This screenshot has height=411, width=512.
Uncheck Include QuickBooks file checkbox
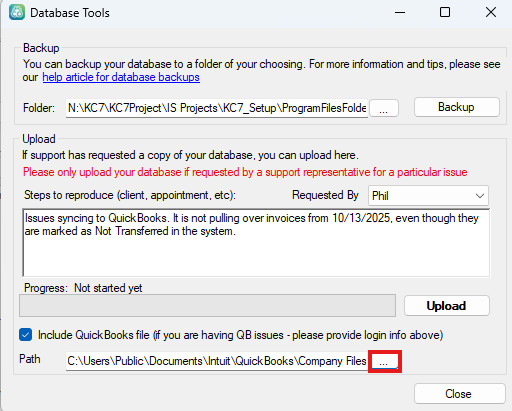(26, 335)
